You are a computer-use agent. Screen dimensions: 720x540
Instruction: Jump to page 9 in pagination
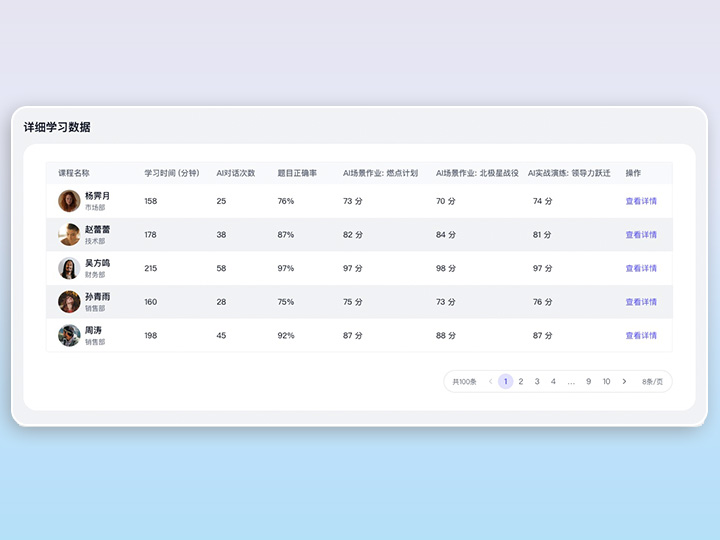pos(588,381)
